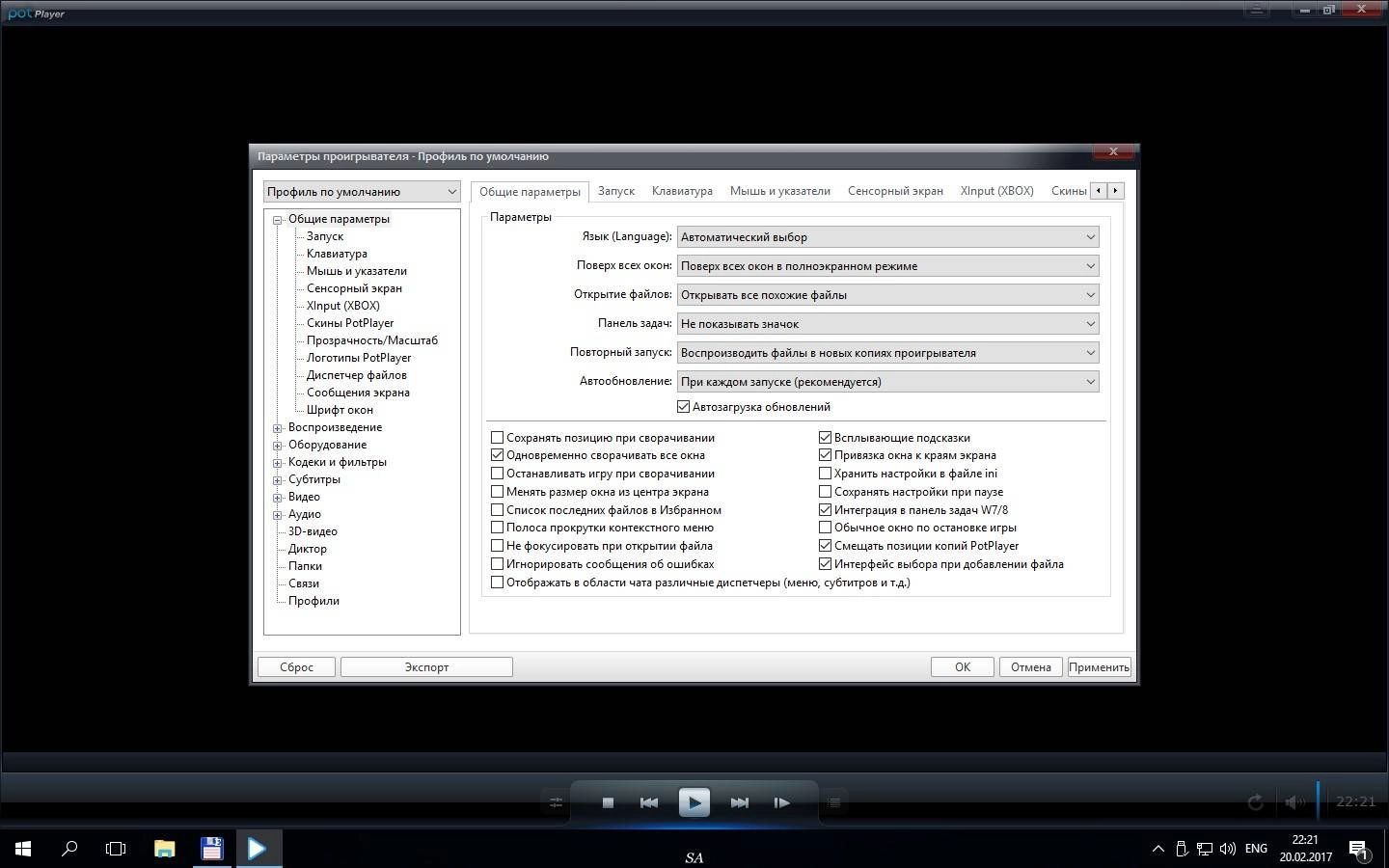Image resolution: width=1389 pixels, height=868 pixels.
Task: Expand the Кодеки и фильтры tree node
Action: (x=278, y=463)
